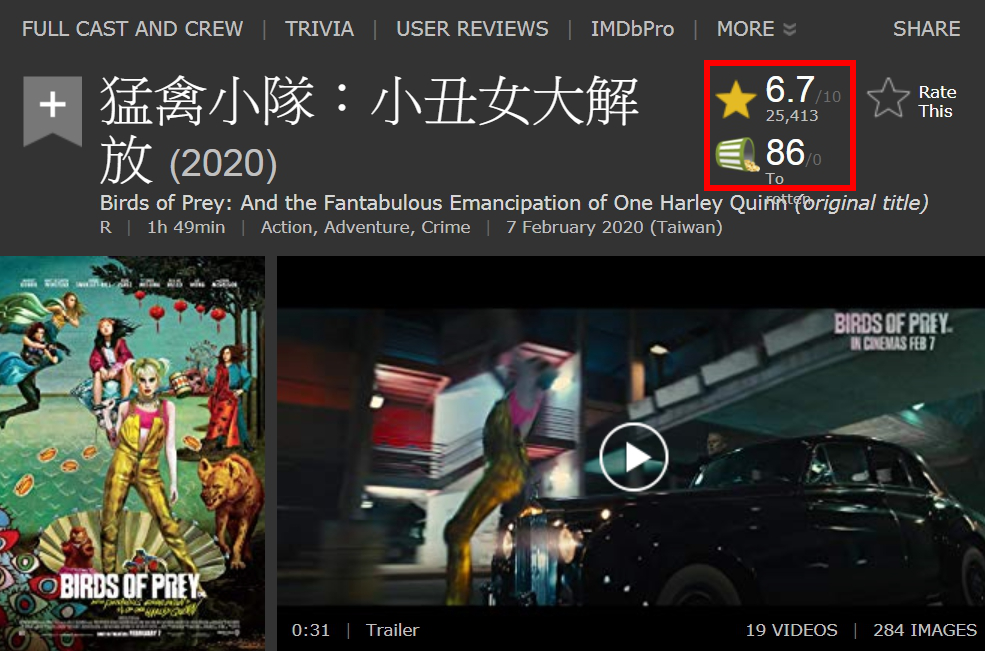985x651 pixels.
Task: Open the TRIVIA section
Action: click(319, 29)
